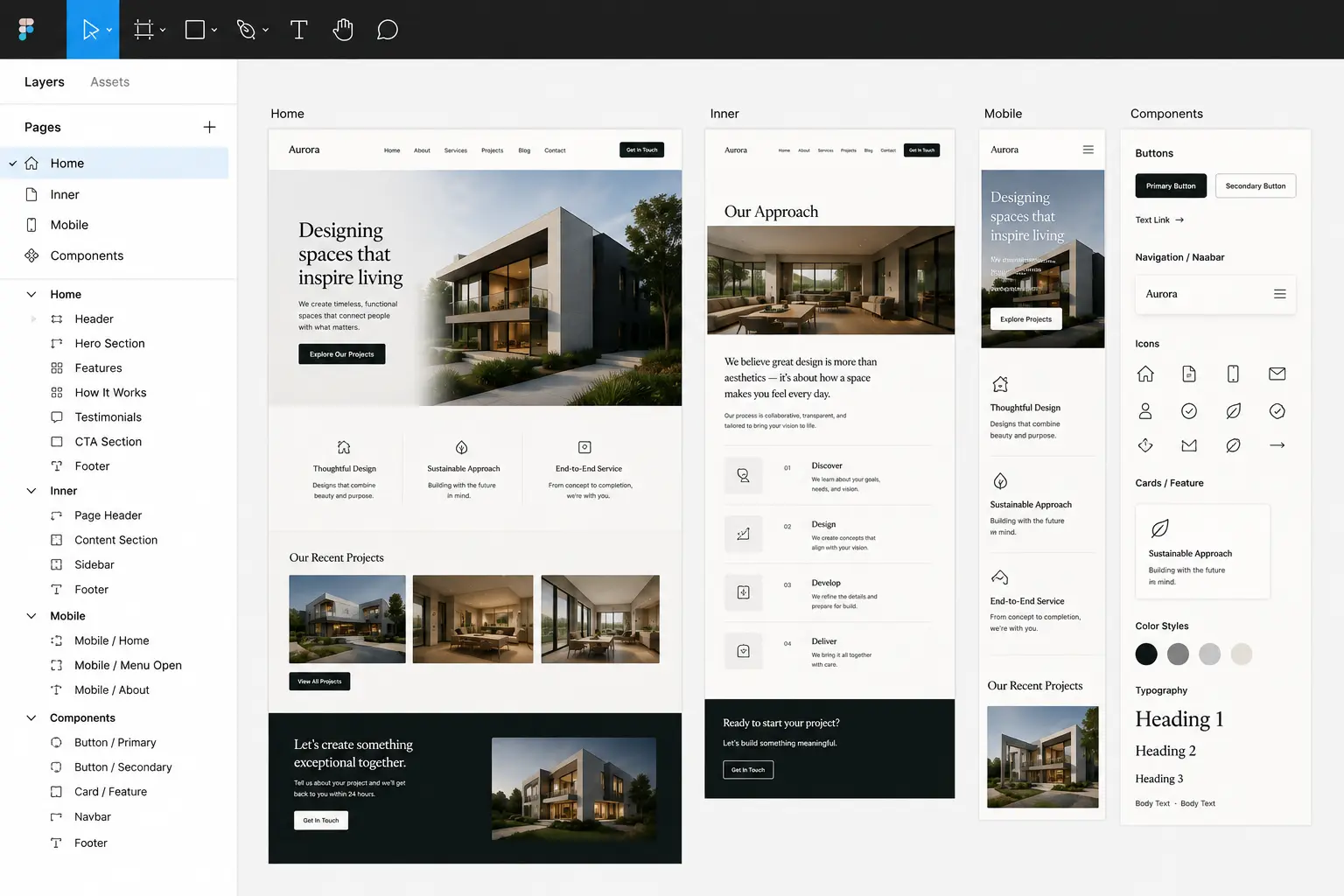Activate the Text tool
1344x896 pixels.
(298, 30)
